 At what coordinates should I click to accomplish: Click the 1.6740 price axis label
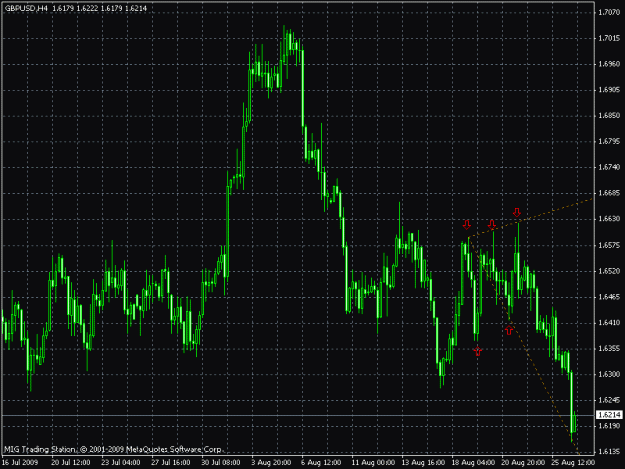point(609,167)
